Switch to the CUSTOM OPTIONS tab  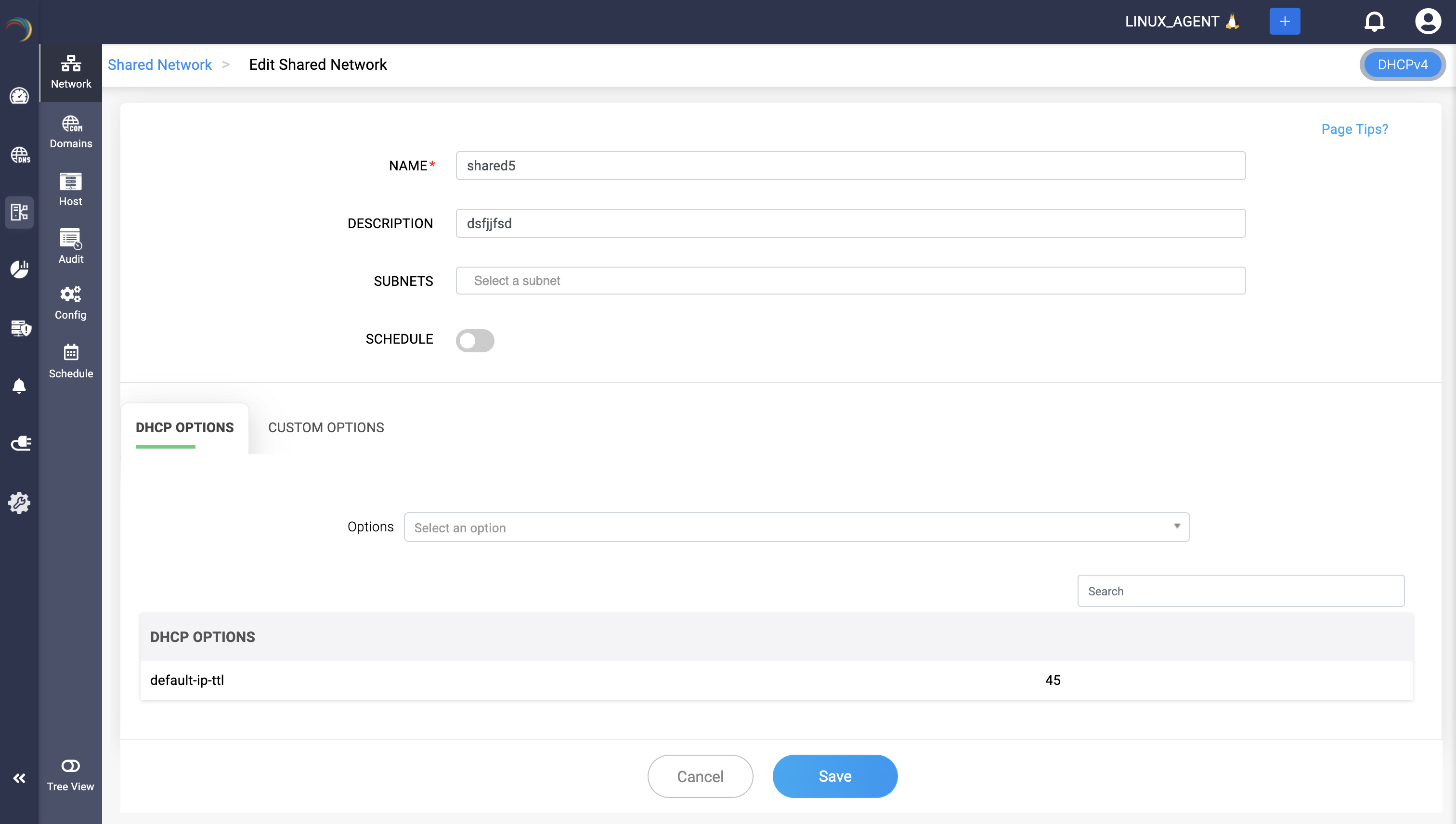(x=326, y=427)
